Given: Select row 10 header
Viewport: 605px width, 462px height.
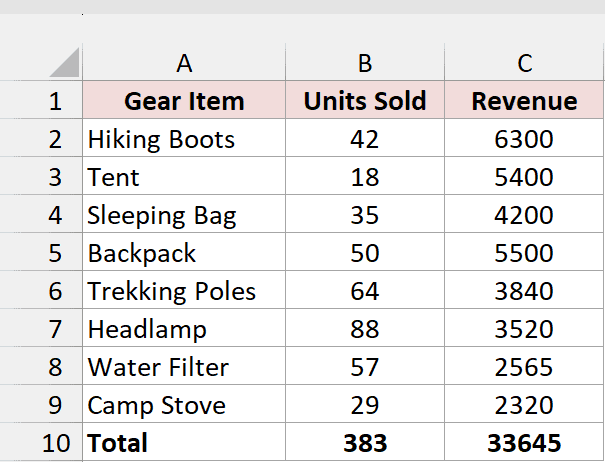Looking at the screenshot, I should [x=41, y=442].
